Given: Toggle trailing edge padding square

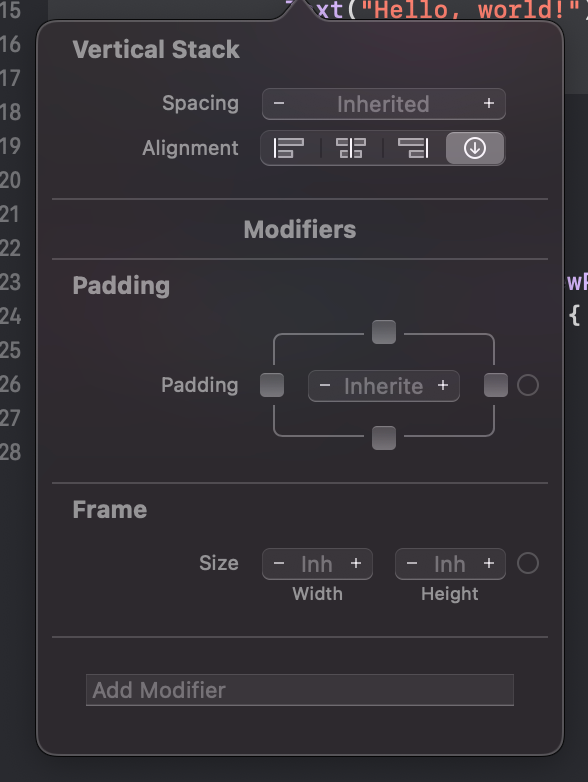Looking at the screenshot, I should point(496,385).
